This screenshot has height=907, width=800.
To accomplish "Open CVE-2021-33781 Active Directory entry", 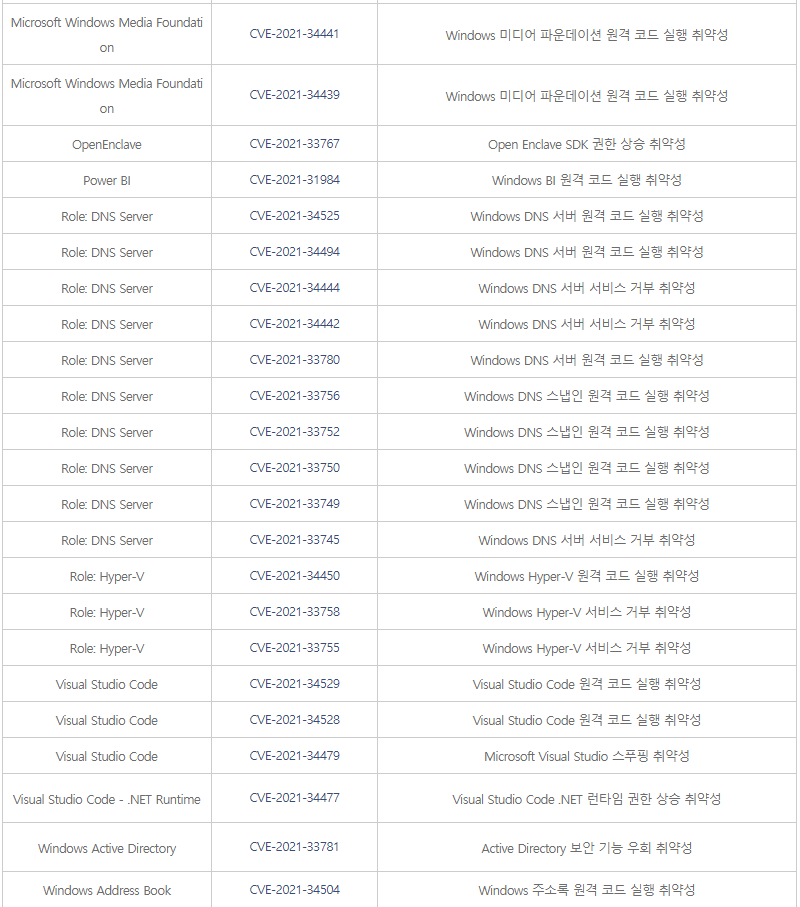I will 294,847.
